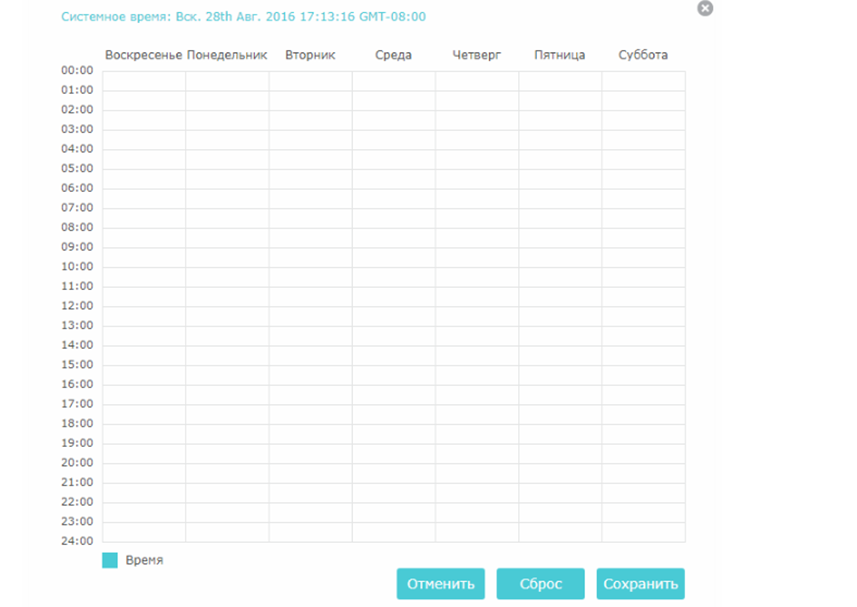Close the schedule dialog with X icon
The height and width of the screenshot is (607, 857).
point(705,8)
